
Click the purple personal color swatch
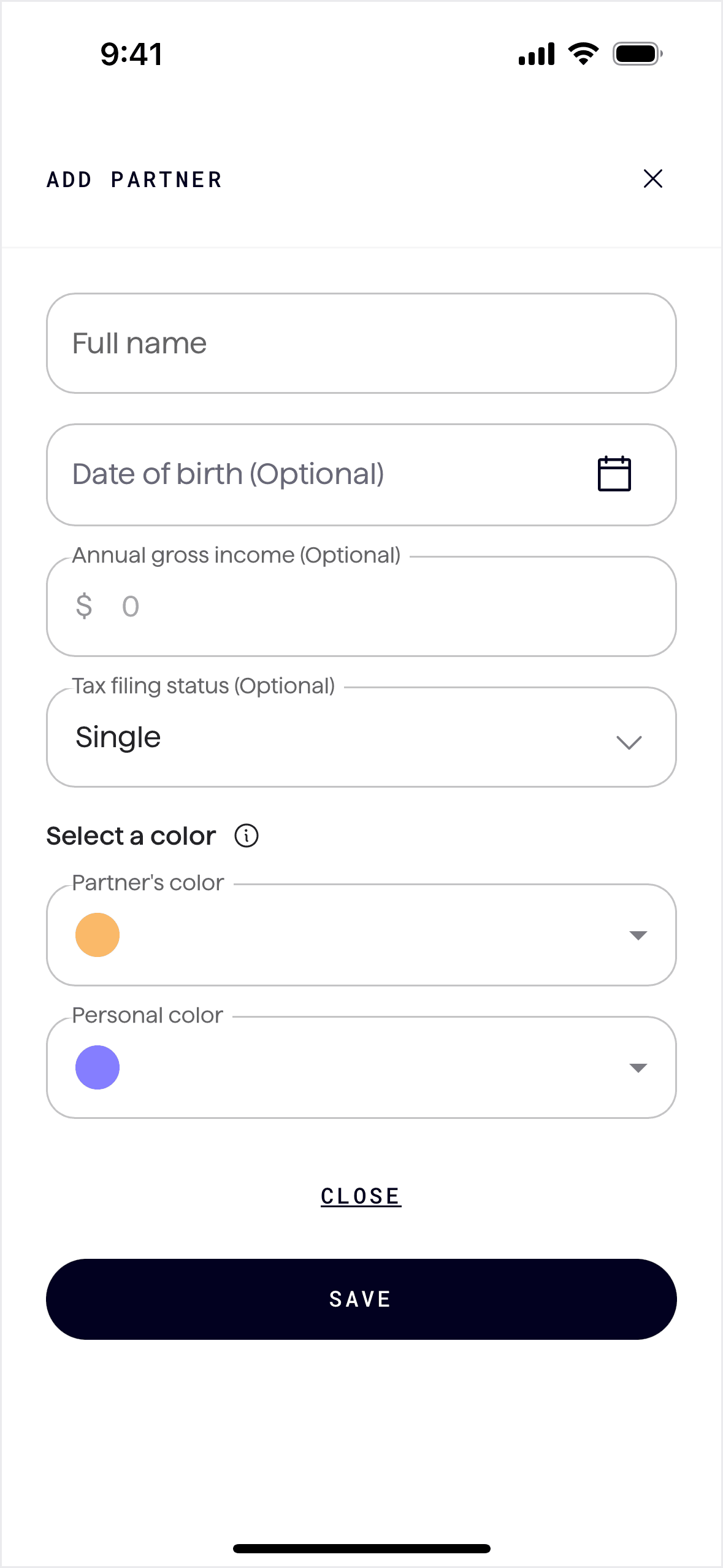pyautogui.click(x=98, y=1067)
